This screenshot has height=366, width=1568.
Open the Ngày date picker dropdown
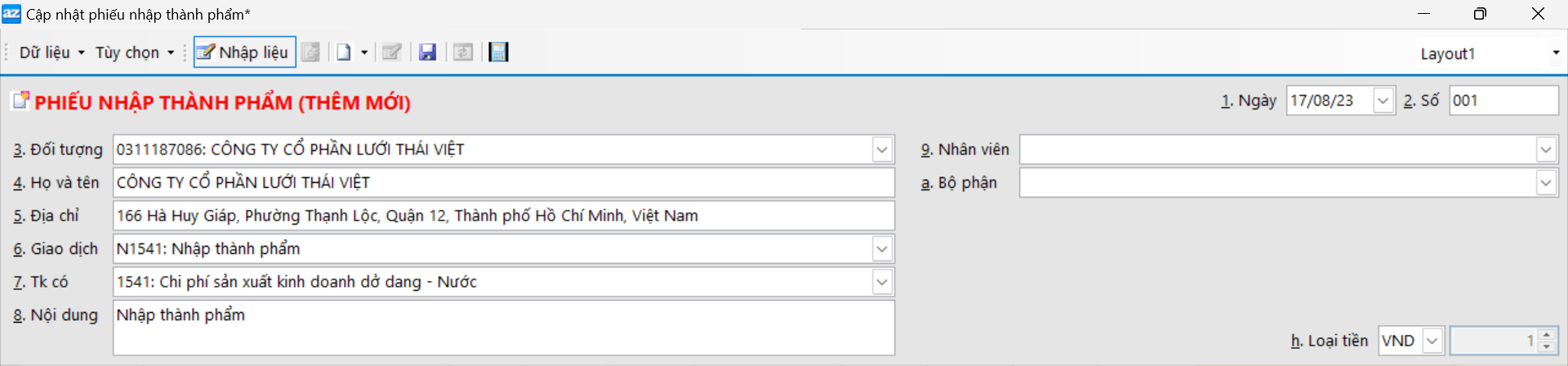1383,100
